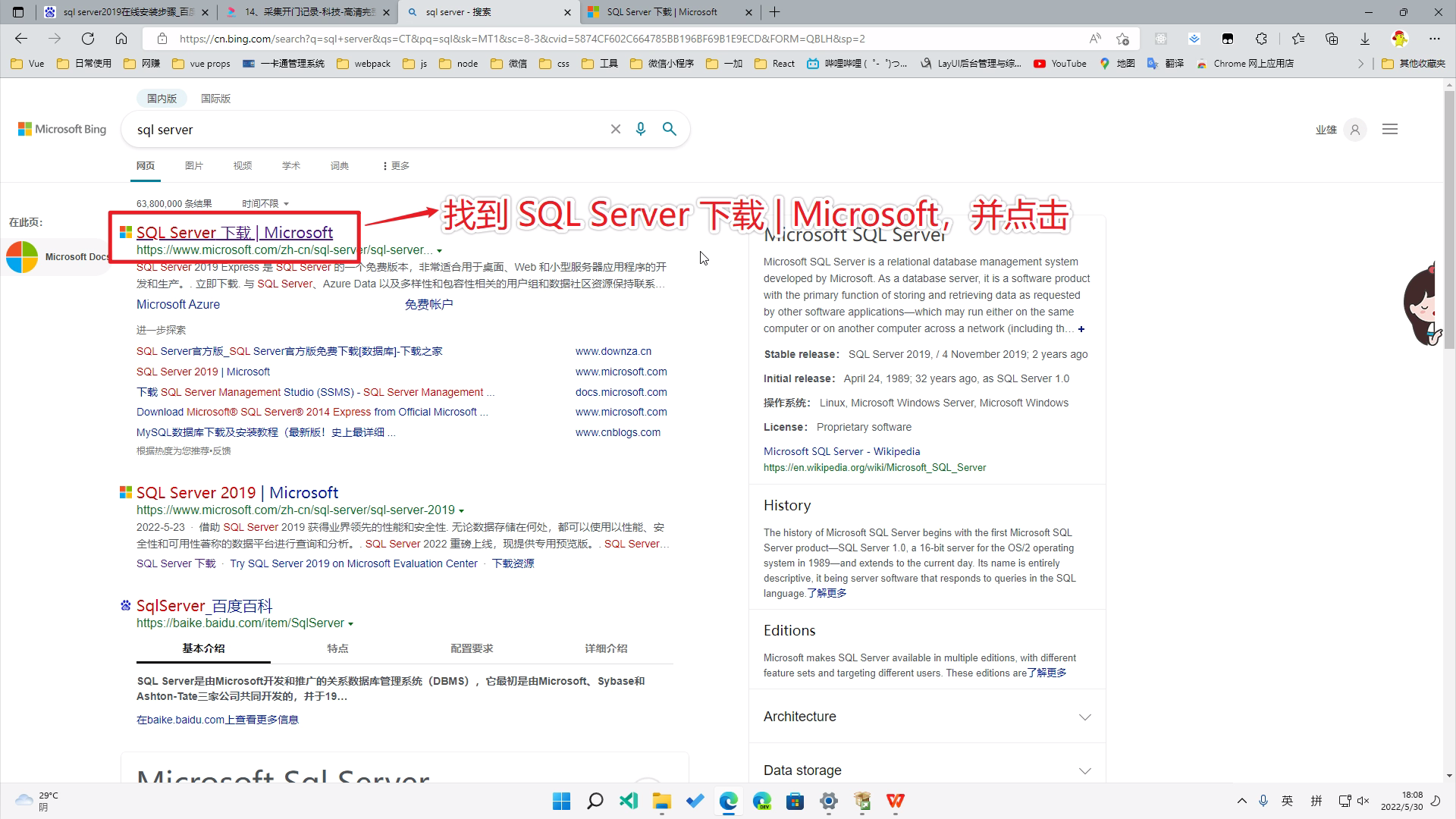Open YouTube bookmark

pos(1060,64)
